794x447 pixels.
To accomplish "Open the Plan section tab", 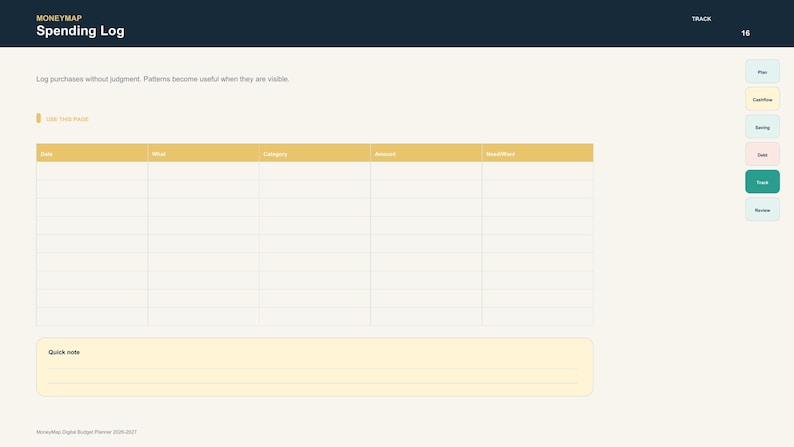I will pyautogui.click(x=762, y=71).
